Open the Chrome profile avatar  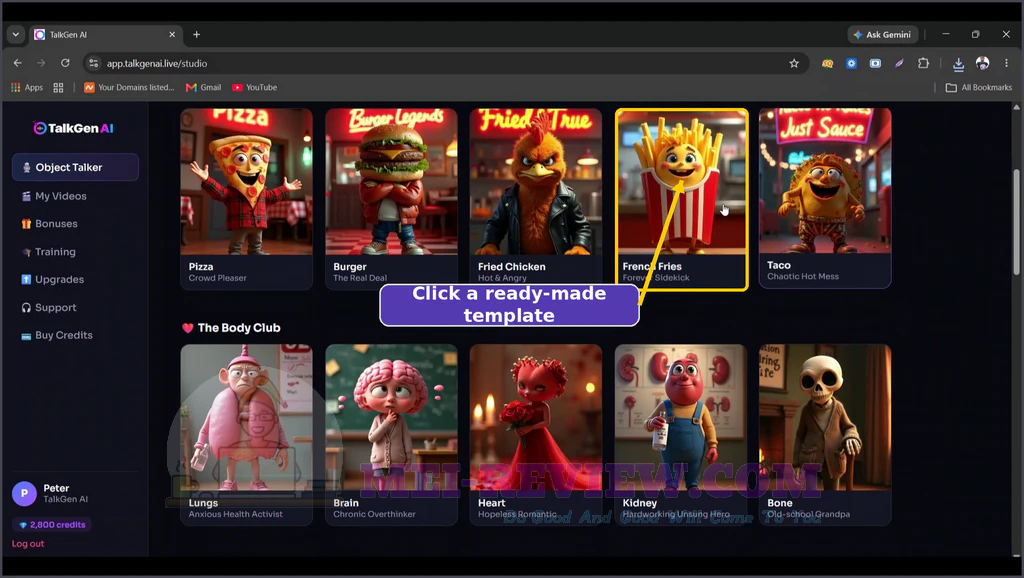click(982, 63)
